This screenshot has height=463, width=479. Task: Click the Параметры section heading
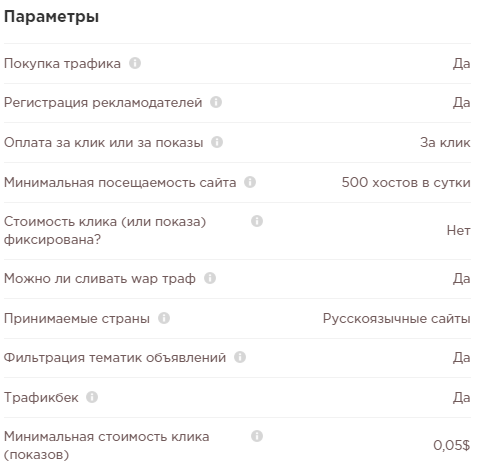pyautogui.click(x=51, y=17)
